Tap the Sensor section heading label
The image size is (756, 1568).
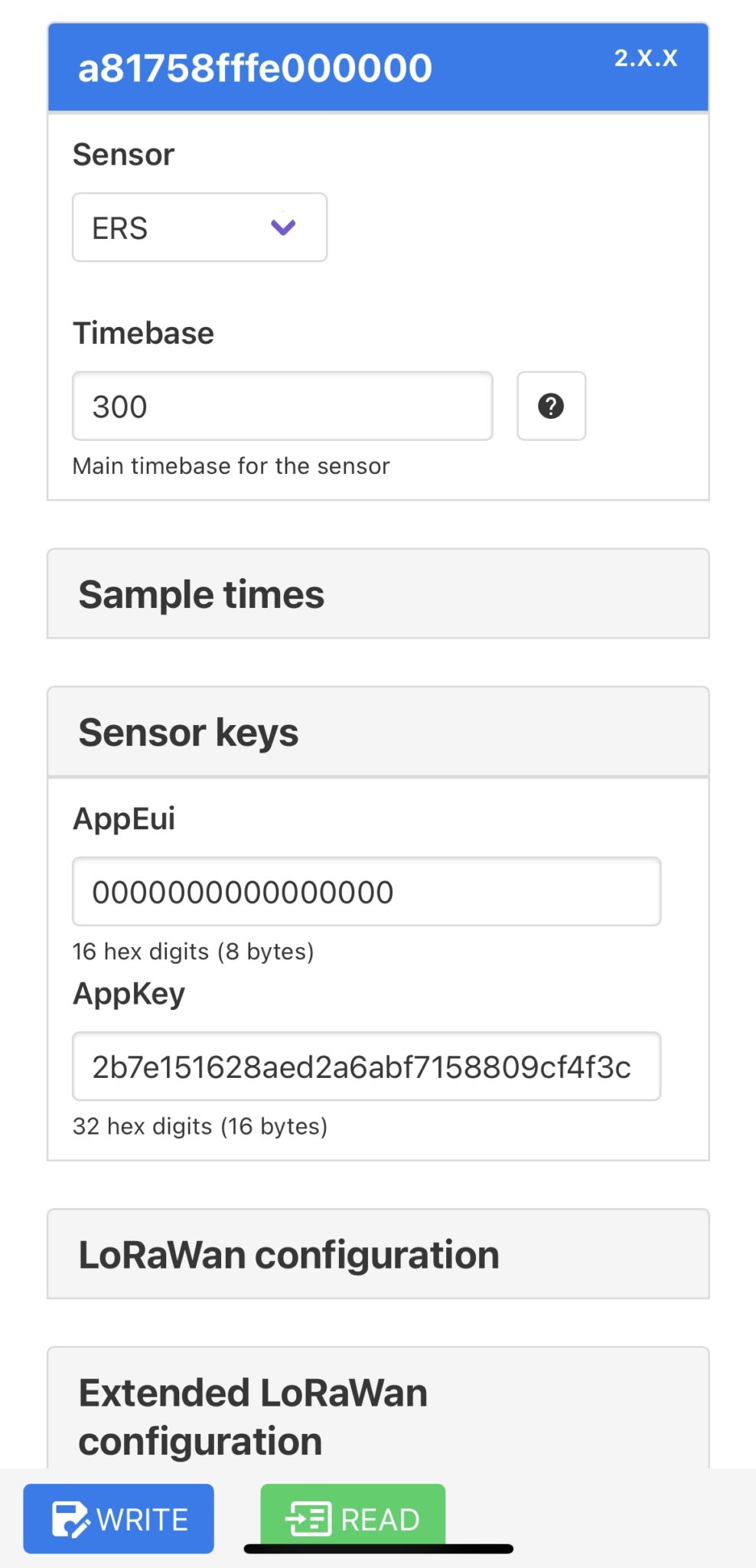(123, 154)
